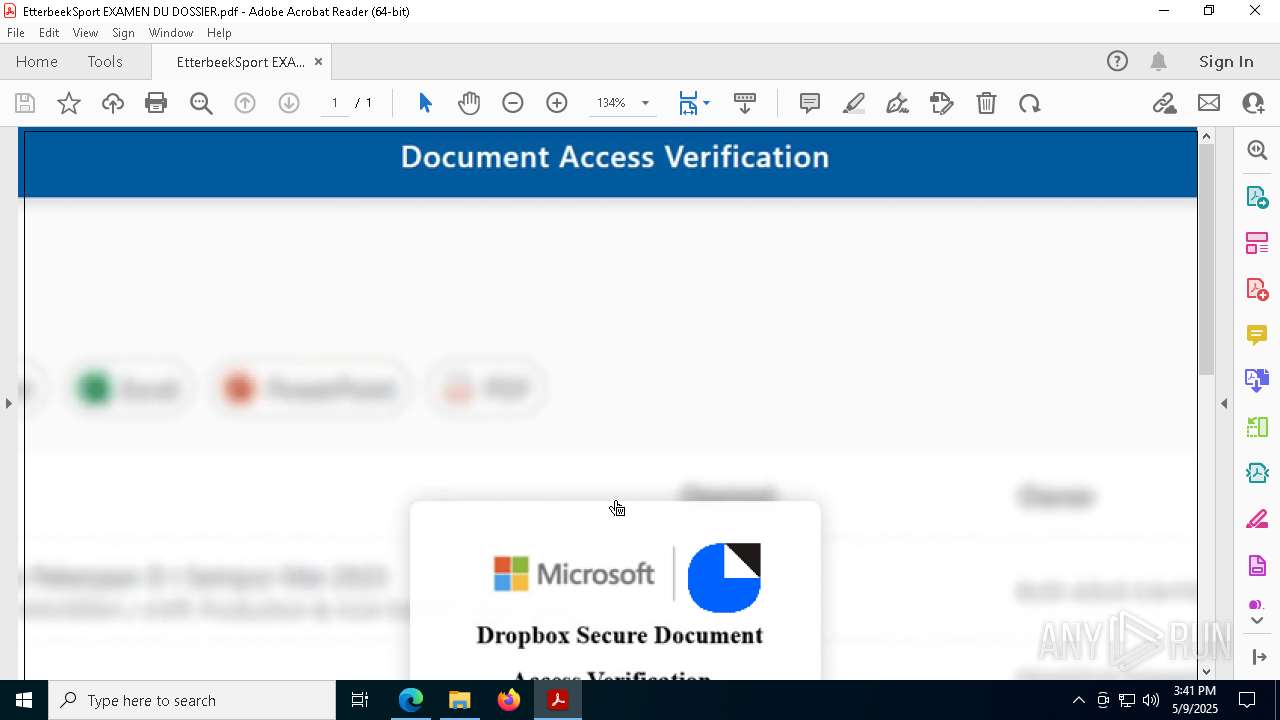Open the Export PDF tool in the right pane
This screenshot has width=1280, height=720.
tap(1257, 197)
